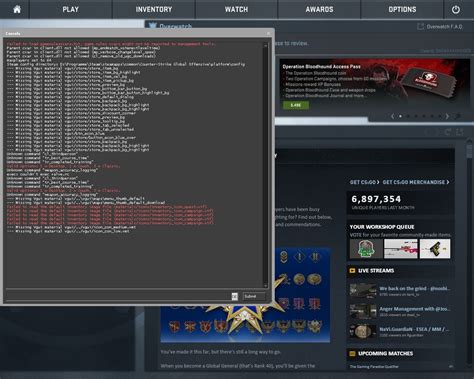Click thumbnail of NaVi.GuardiaN stream

coord(363,332)
